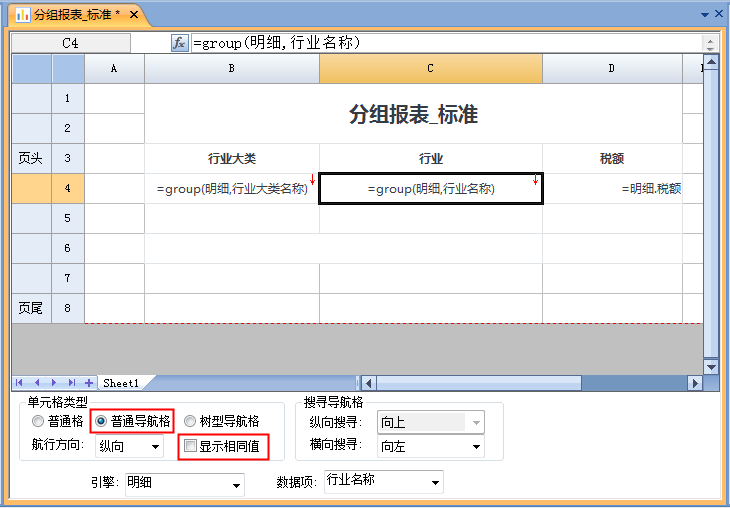
Task: Select the 树型导航格 radio button
Action: (x=190, y=422)
